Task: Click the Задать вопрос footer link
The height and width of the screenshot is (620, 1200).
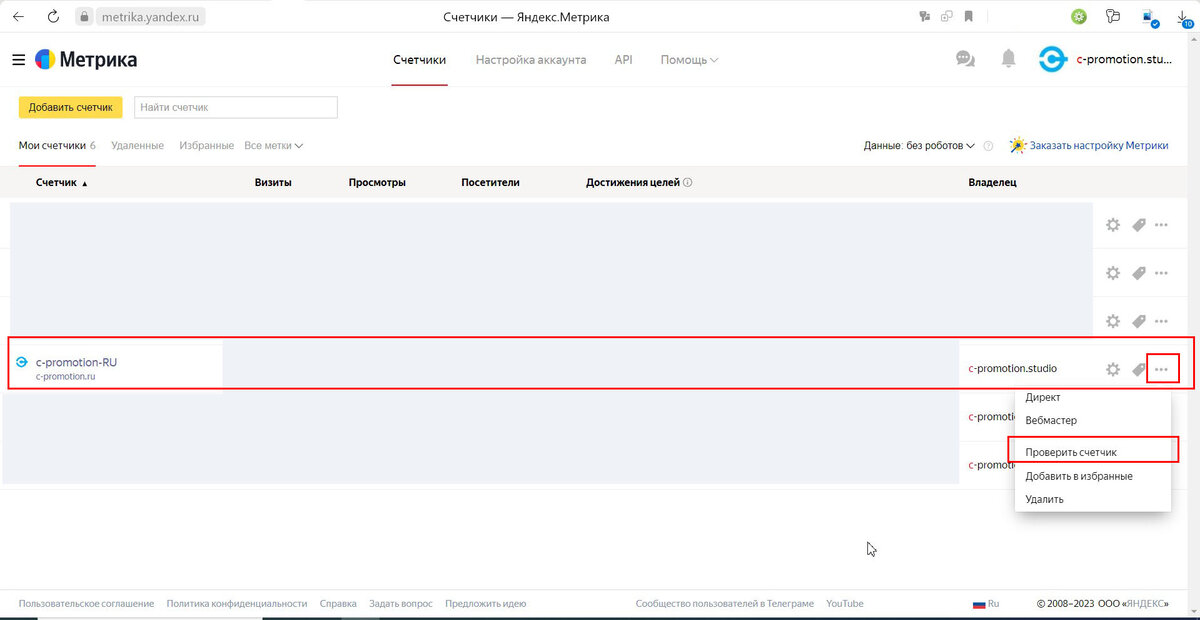Action: (x=401, y=604)
